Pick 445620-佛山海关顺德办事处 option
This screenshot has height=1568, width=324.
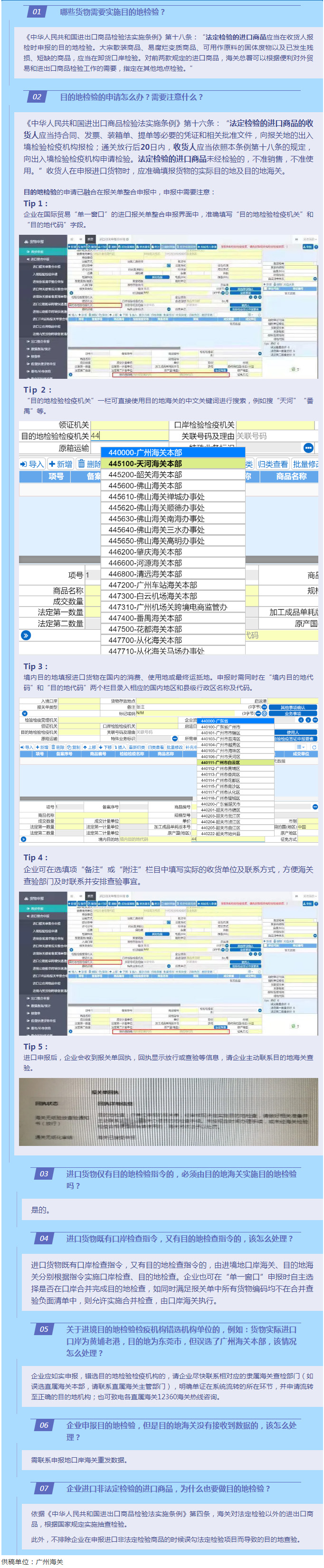(172, 508)
